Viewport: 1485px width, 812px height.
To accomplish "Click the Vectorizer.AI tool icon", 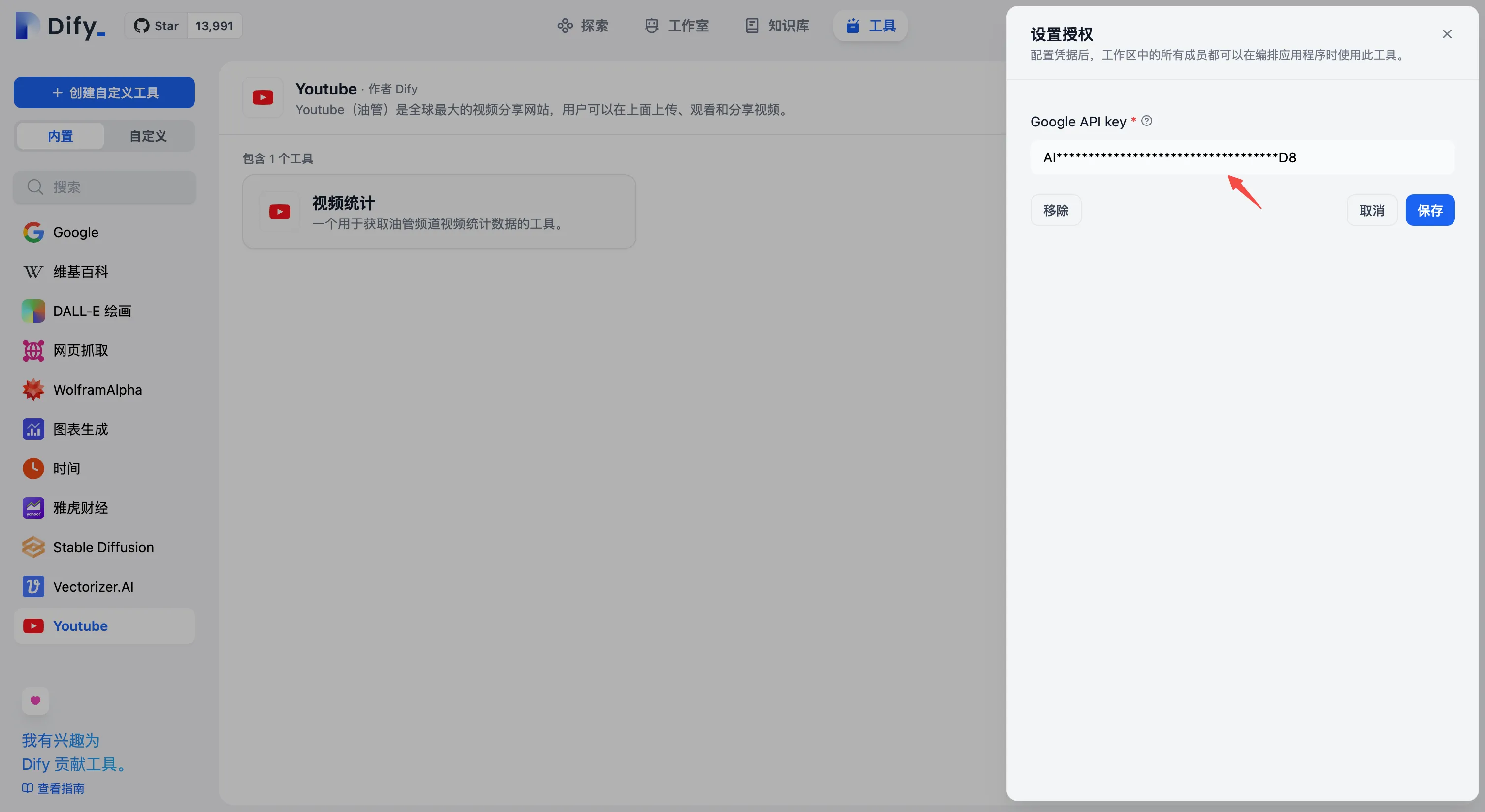I will tap(33, 587).
